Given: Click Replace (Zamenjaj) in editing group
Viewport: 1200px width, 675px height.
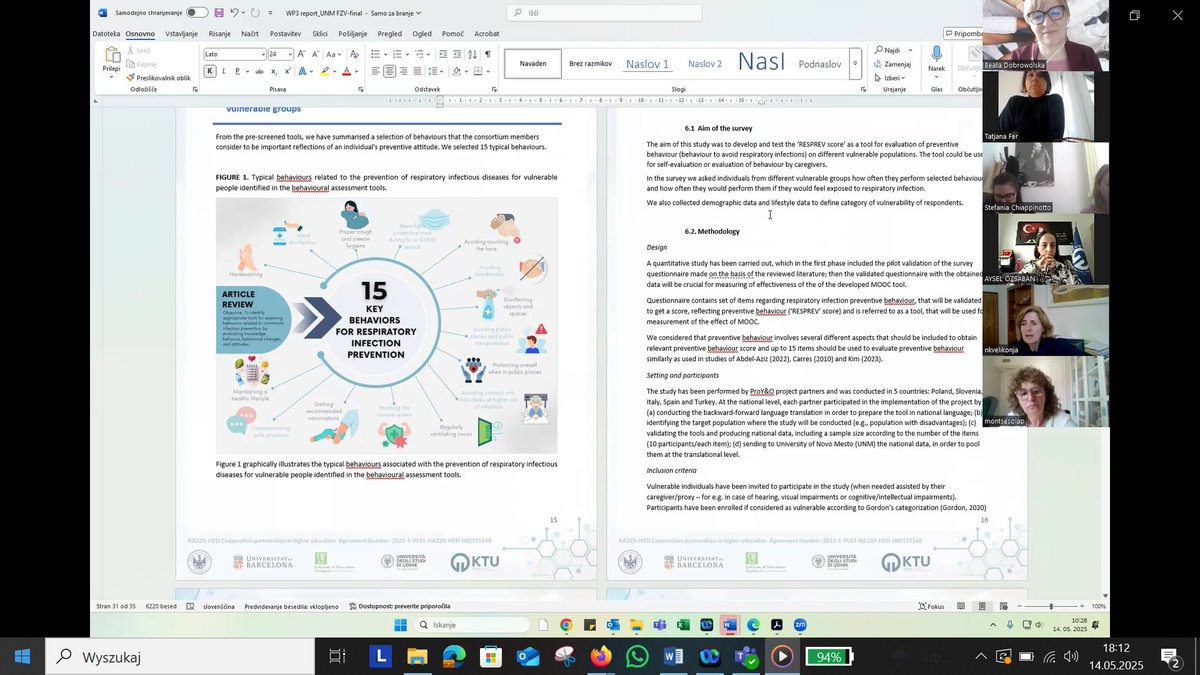Looking at the screenshot, I should point(892,64).
